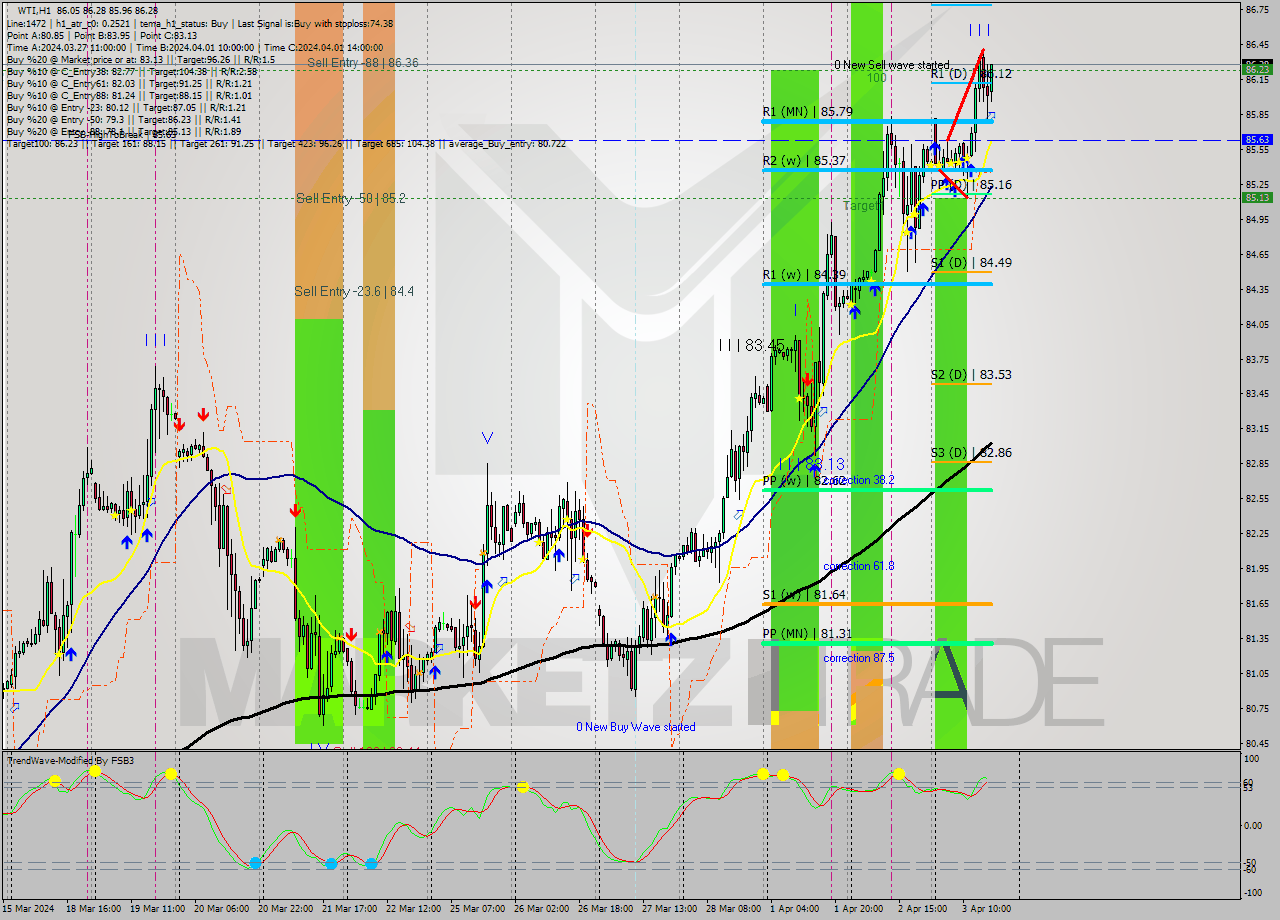Click the 27 Mar 13:00 time label
The height and width of the screenshot is (920, 1280).
[669, 909]
